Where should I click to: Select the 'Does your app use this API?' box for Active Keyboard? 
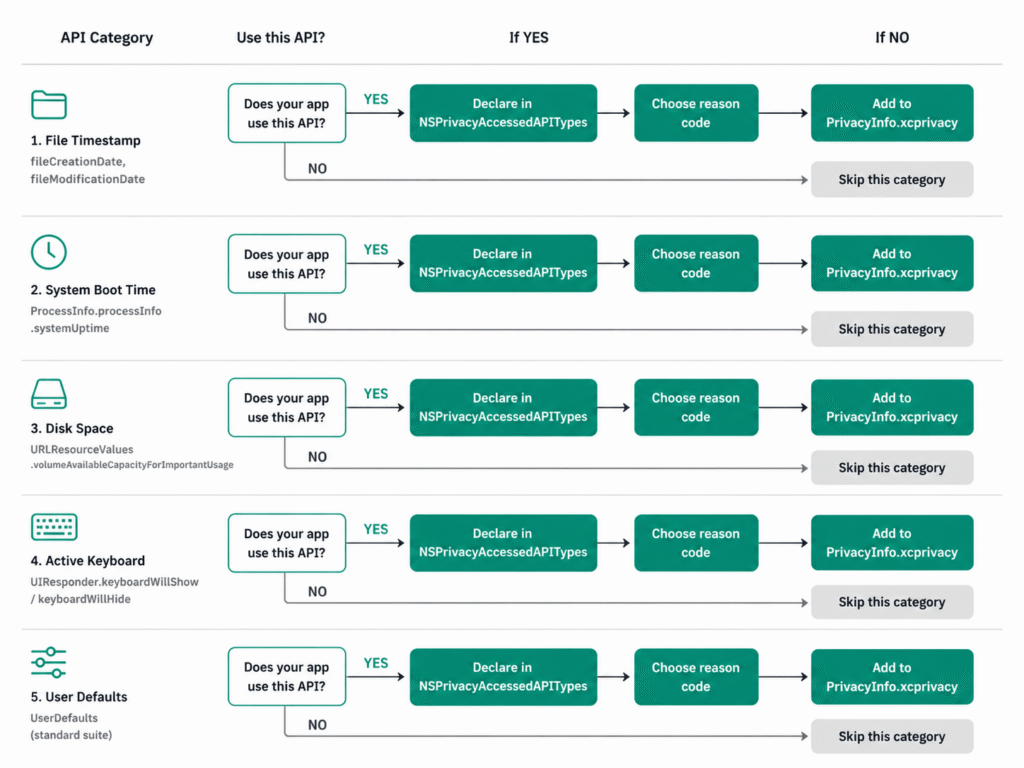(x=287, y=543)
